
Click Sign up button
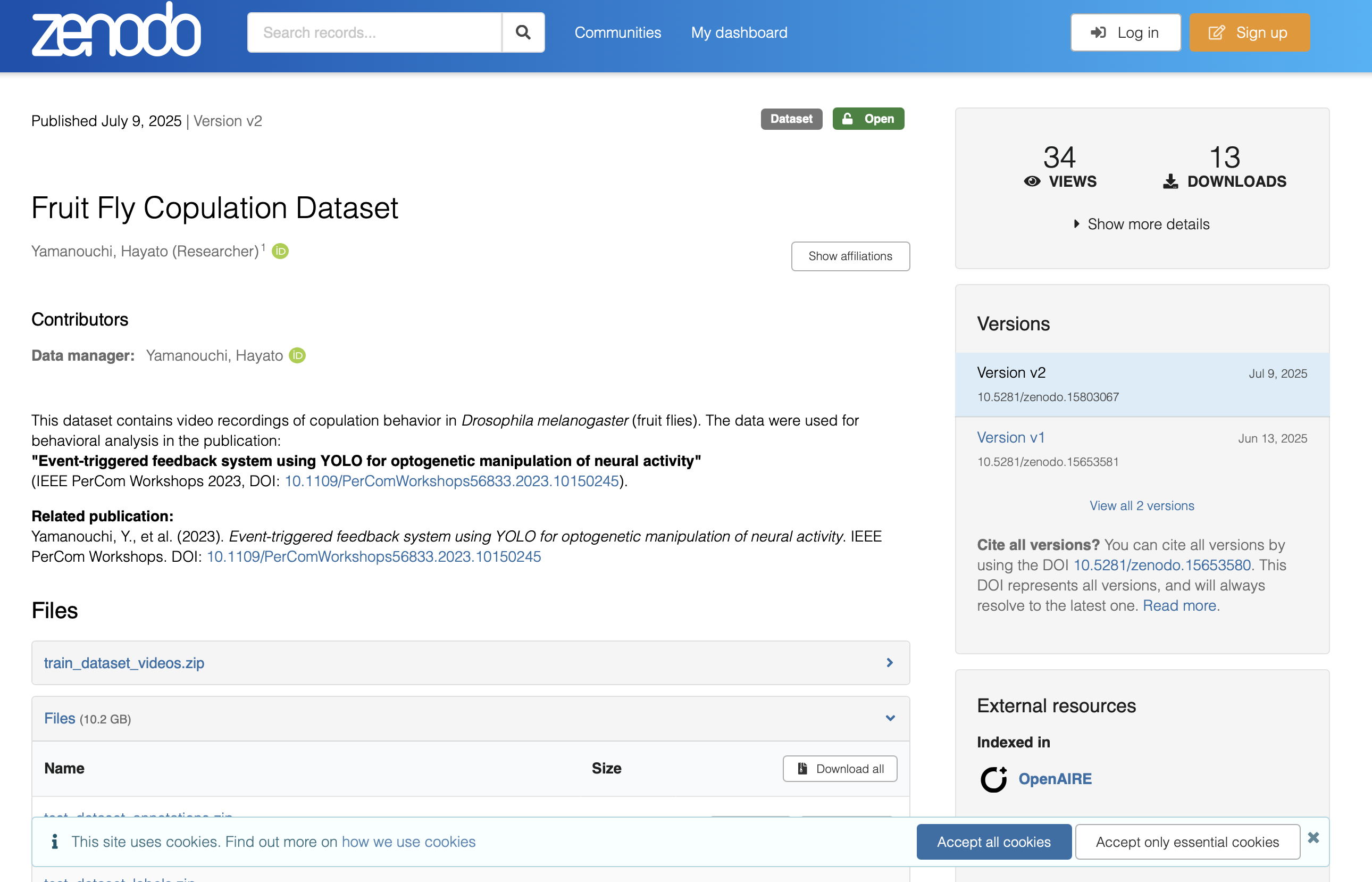coord(1249,32)
